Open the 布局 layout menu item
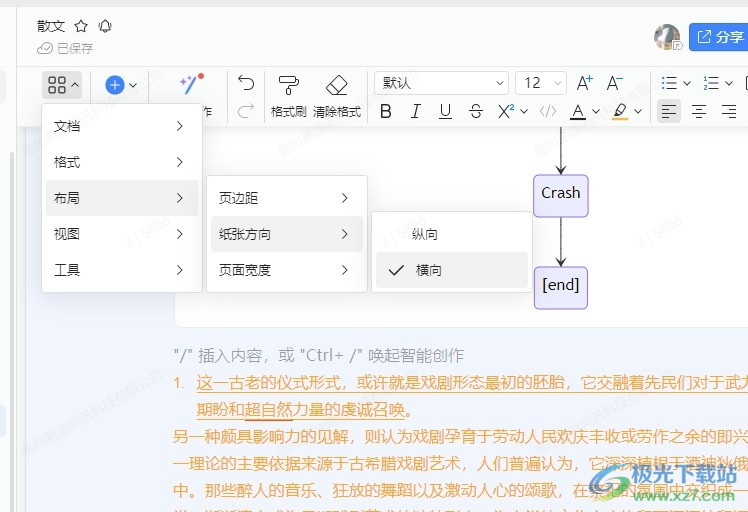The width and height of the screenshot is (748, 512). (x=122, y=198)
